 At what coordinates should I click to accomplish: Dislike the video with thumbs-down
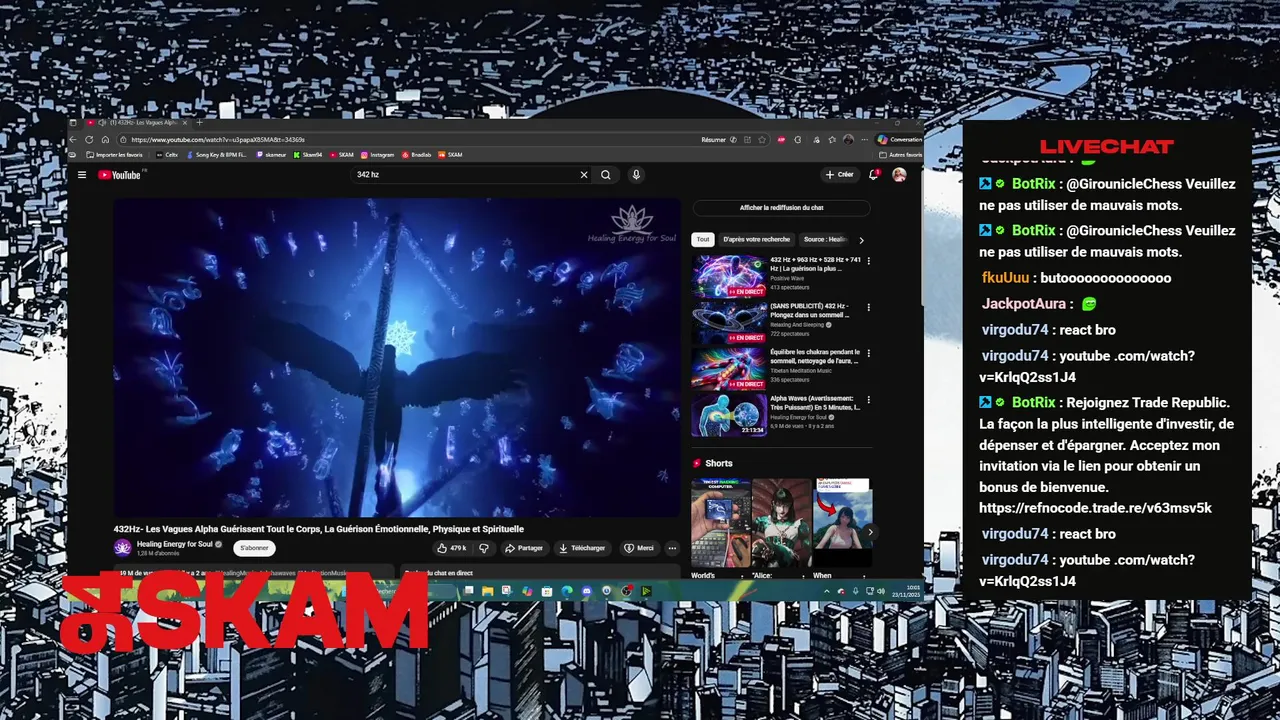pyautogui.click(x=484, y=548)
